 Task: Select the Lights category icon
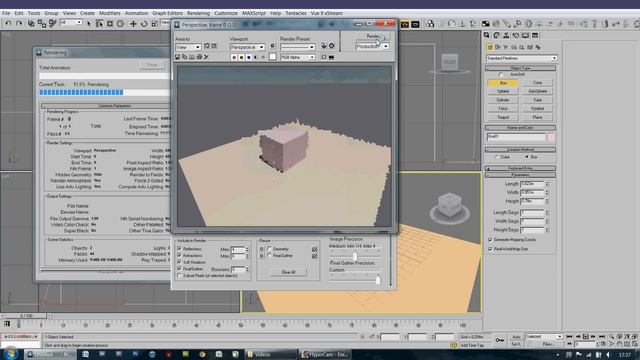point(506,47)
